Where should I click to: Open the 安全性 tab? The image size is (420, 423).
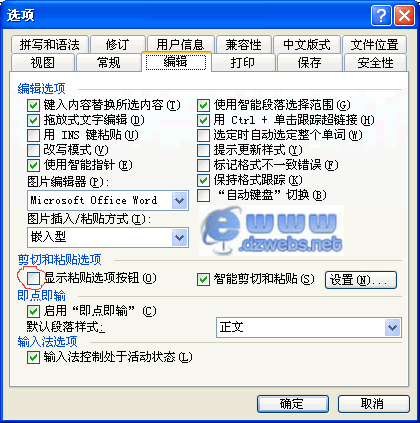375,62
